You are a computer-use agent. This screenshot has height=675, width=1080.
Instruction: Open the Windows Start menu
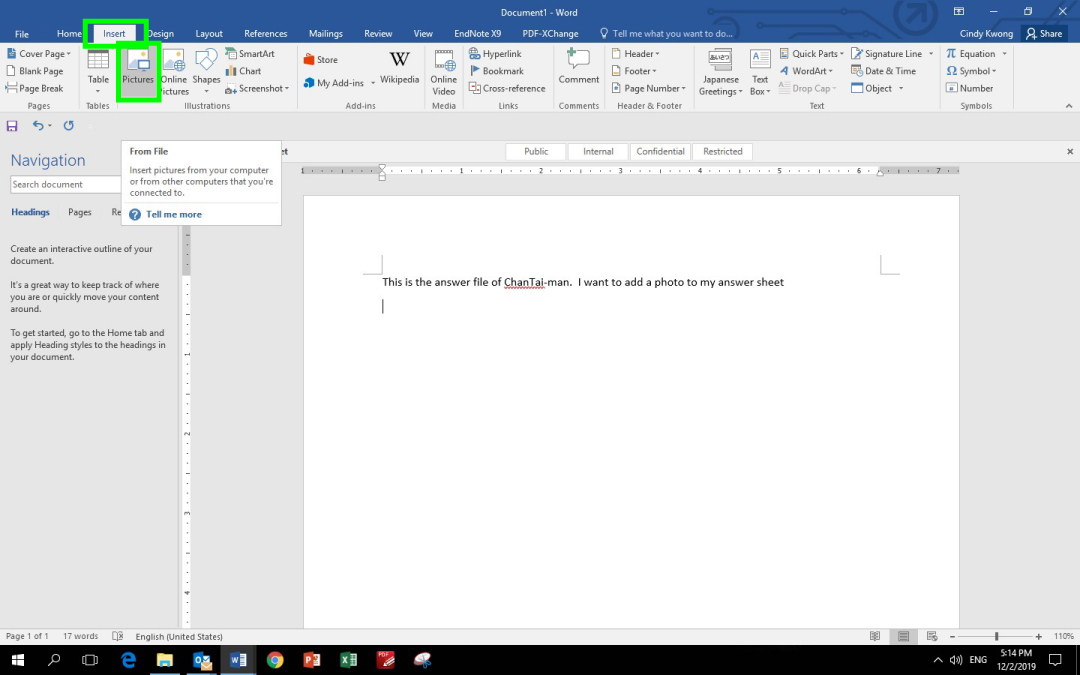(18, 660)
